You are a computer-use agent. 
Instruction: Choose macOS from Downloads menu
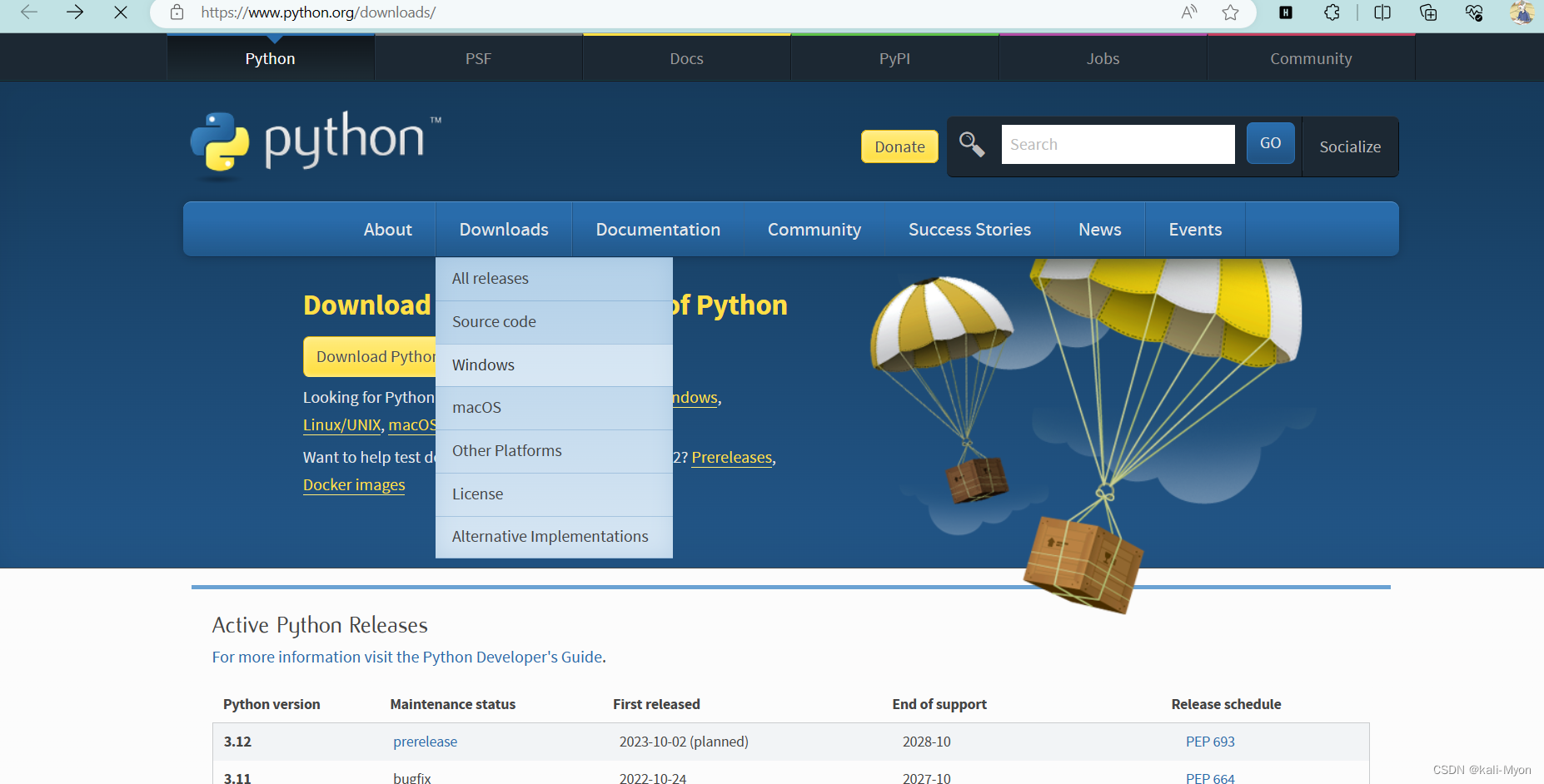554,408
